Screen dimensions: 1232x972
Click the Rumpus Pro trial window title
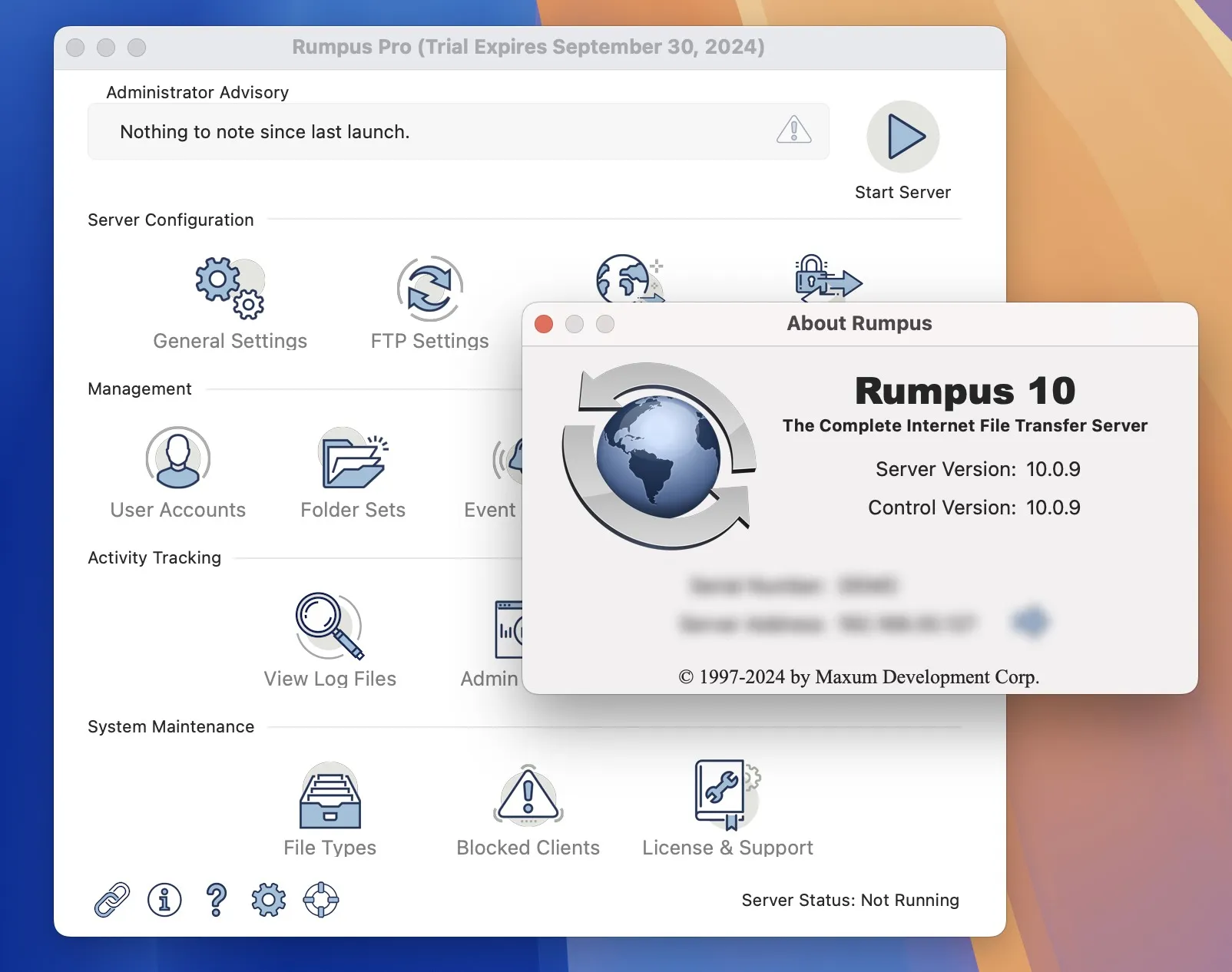click(x=528, y=47)
